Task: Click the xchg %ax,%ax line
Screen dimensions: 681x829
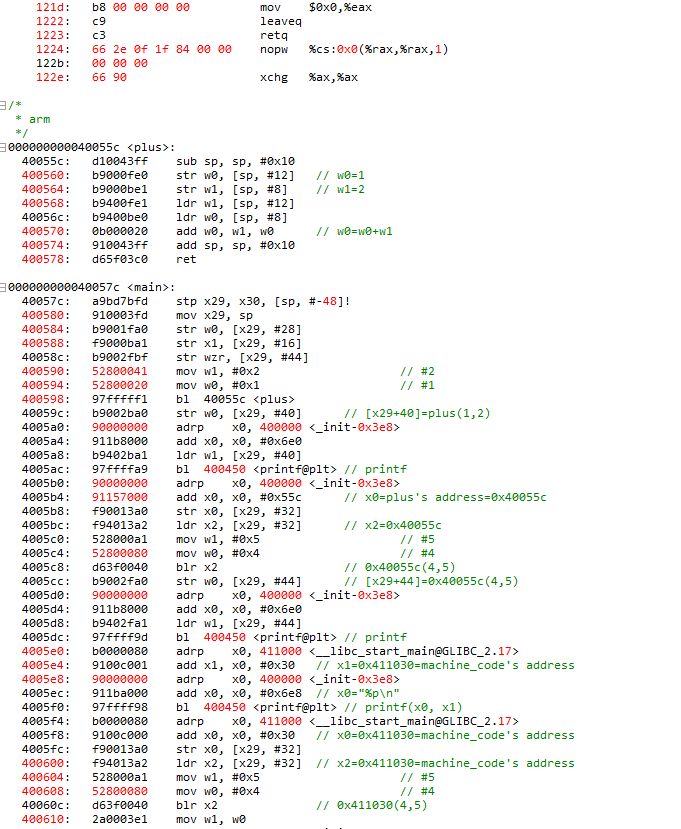Action: coord(309,77)
